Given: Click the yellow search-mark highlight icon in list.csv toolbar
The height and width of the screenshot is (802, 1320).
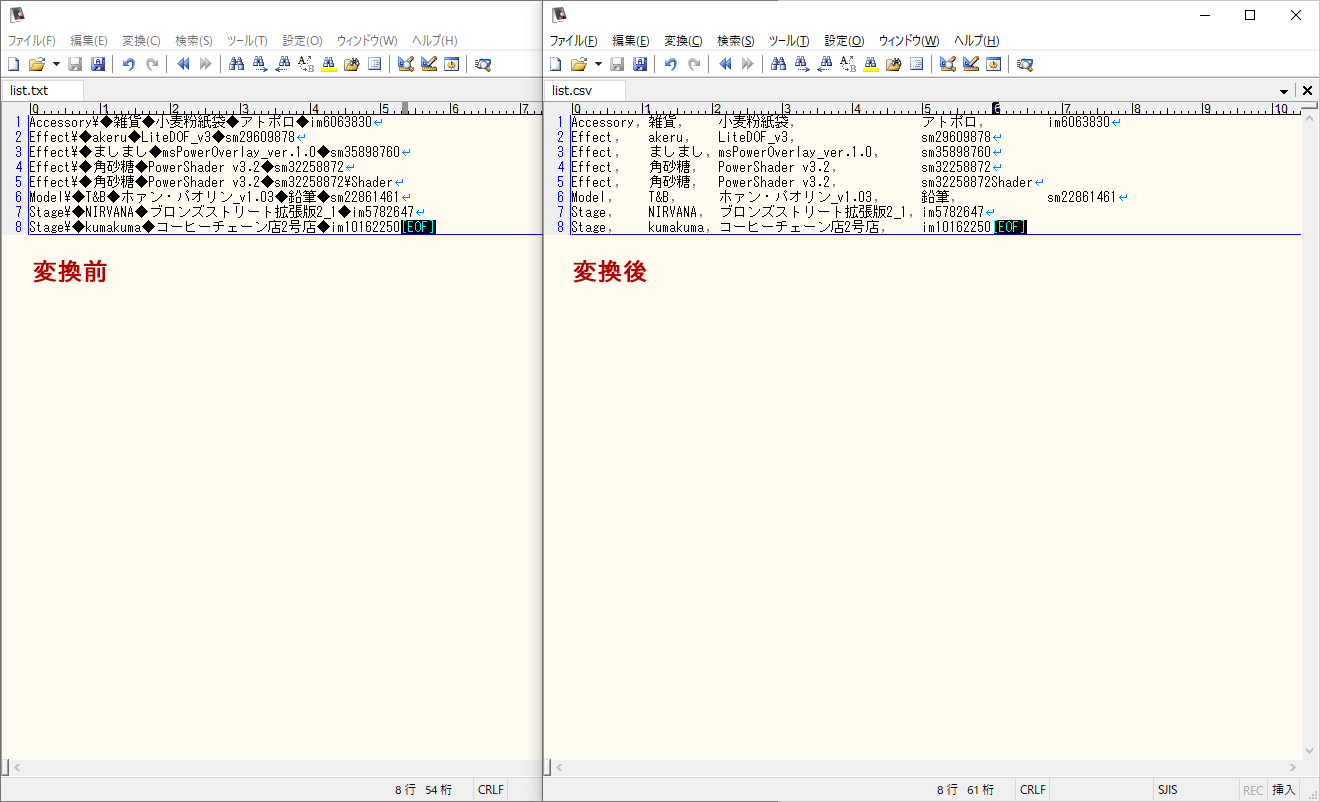Looking at the screenshot, I should click(x=870, y=64).
